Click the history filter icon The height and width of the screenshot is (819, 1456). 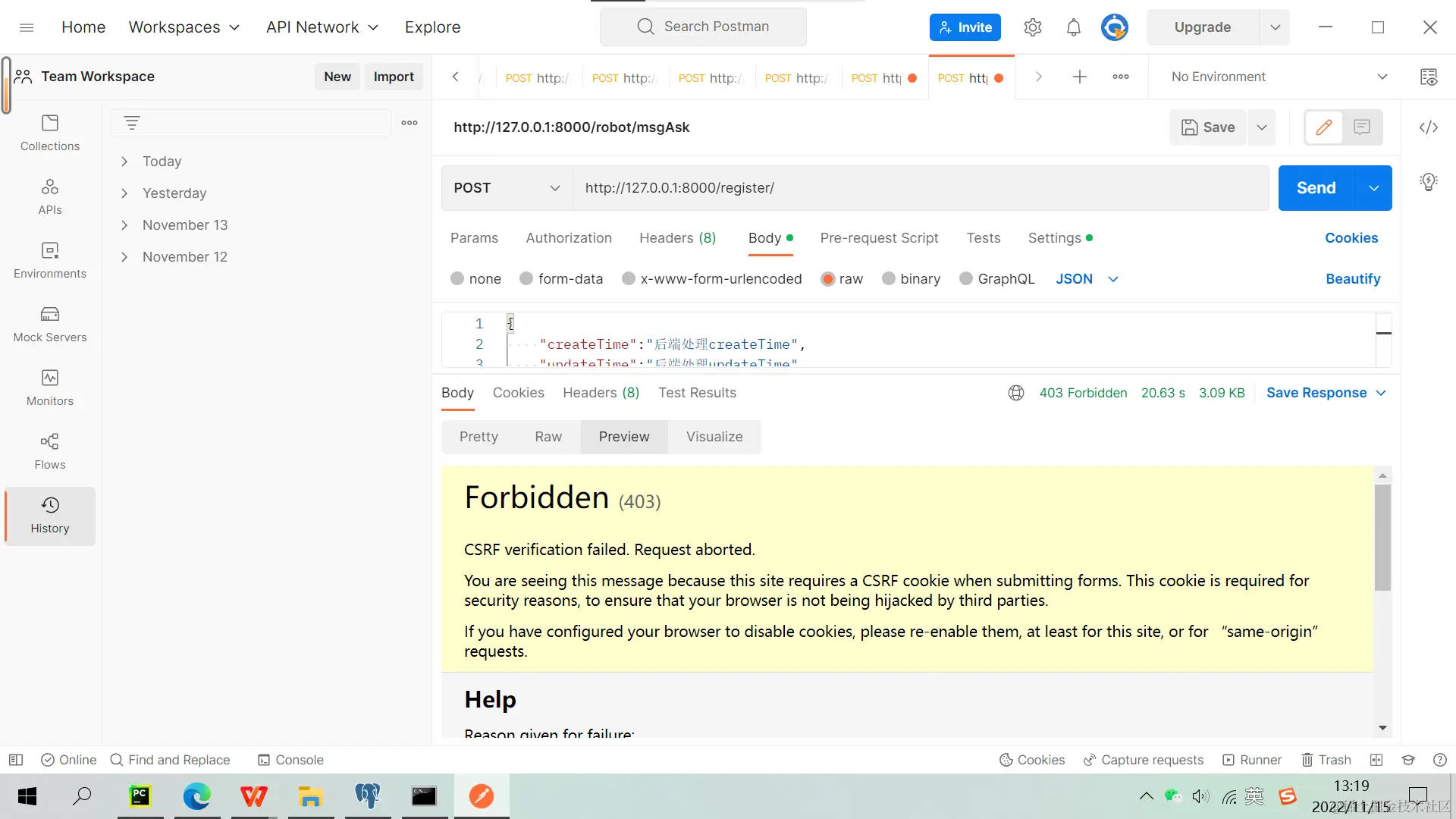coord(132,123)
